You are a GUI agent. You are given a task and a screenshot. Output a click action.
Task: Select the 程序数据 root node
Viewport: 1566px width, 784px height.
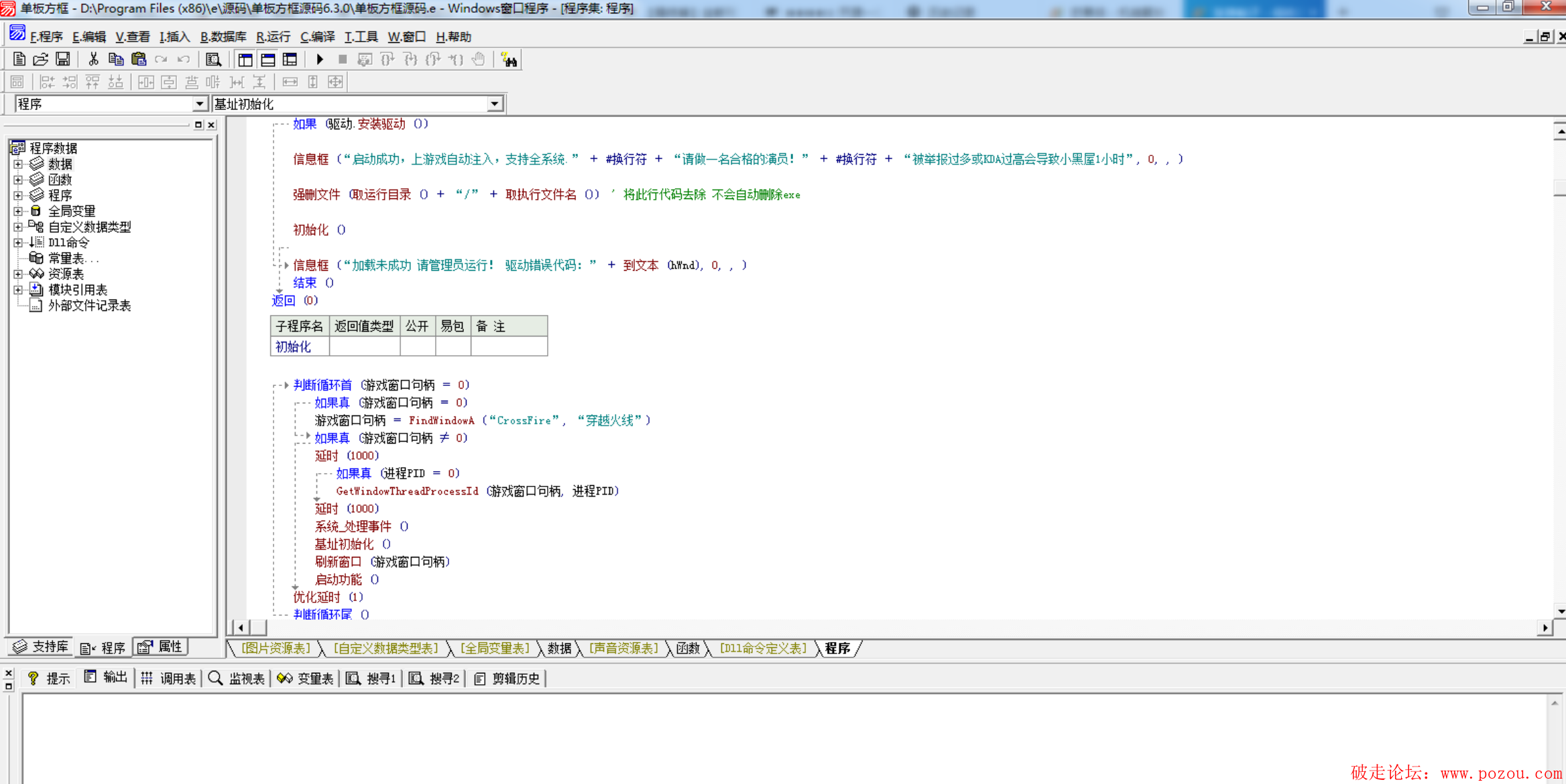54,148
